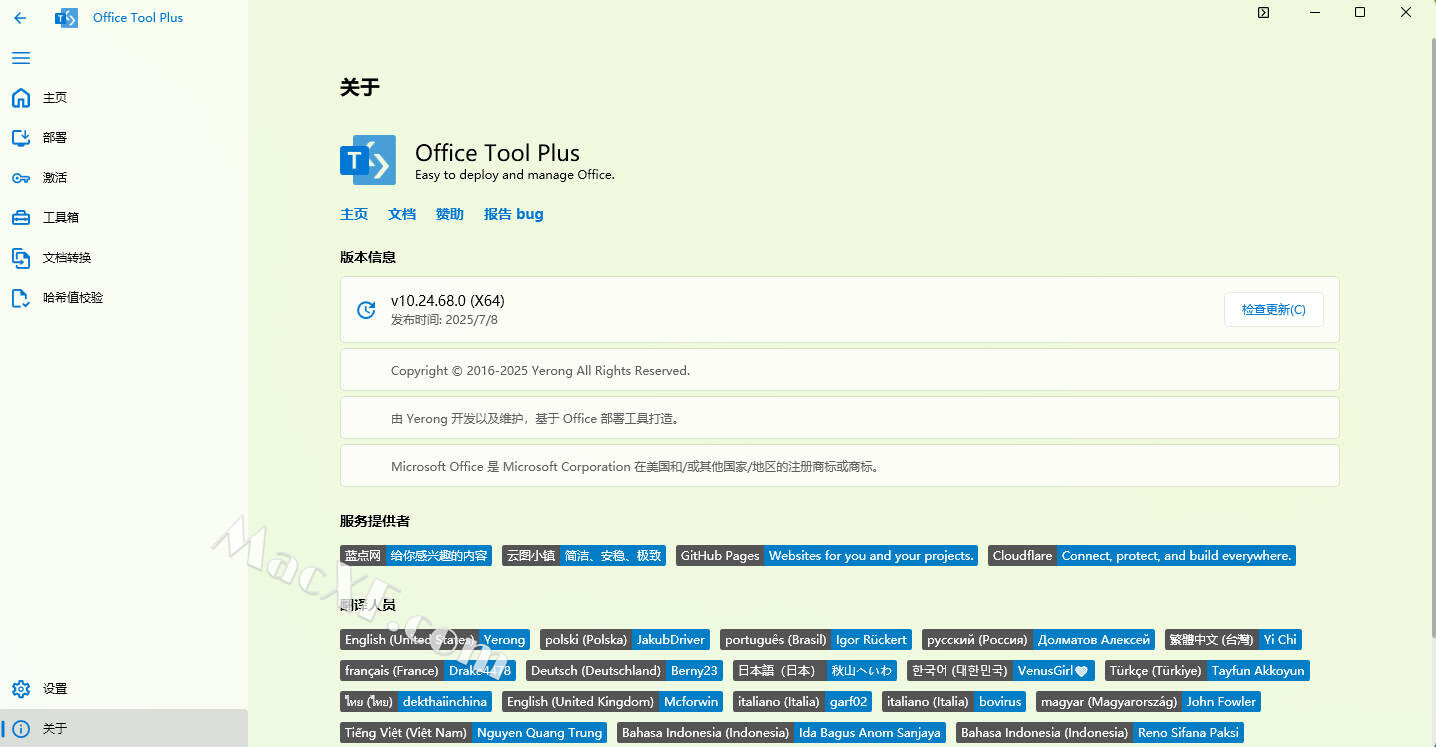Open the 文档 link
Viewport: 1436px width, 747px height.
[402, 214]
